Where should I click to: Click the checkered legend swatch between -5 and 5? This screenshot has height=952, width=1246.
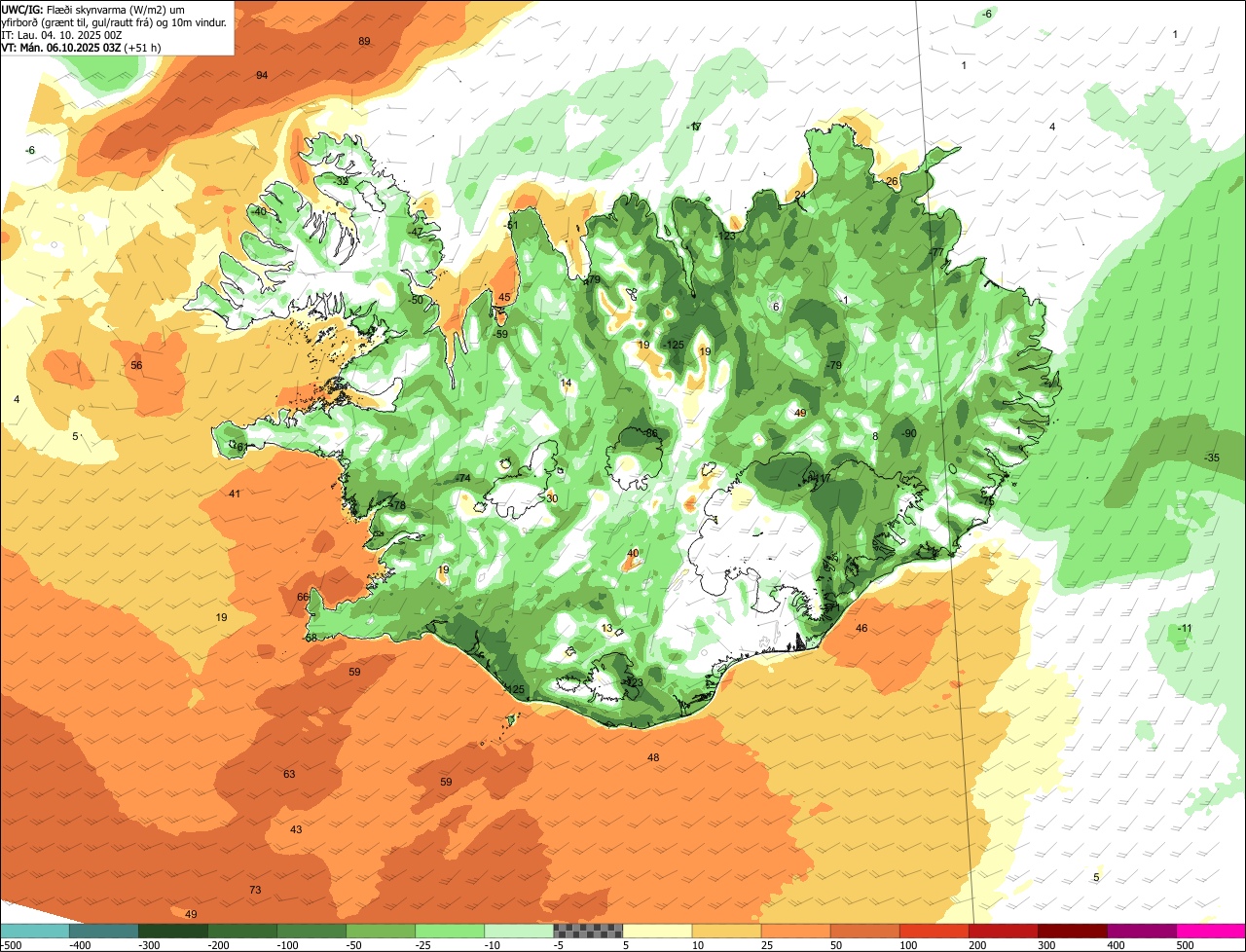587,931
